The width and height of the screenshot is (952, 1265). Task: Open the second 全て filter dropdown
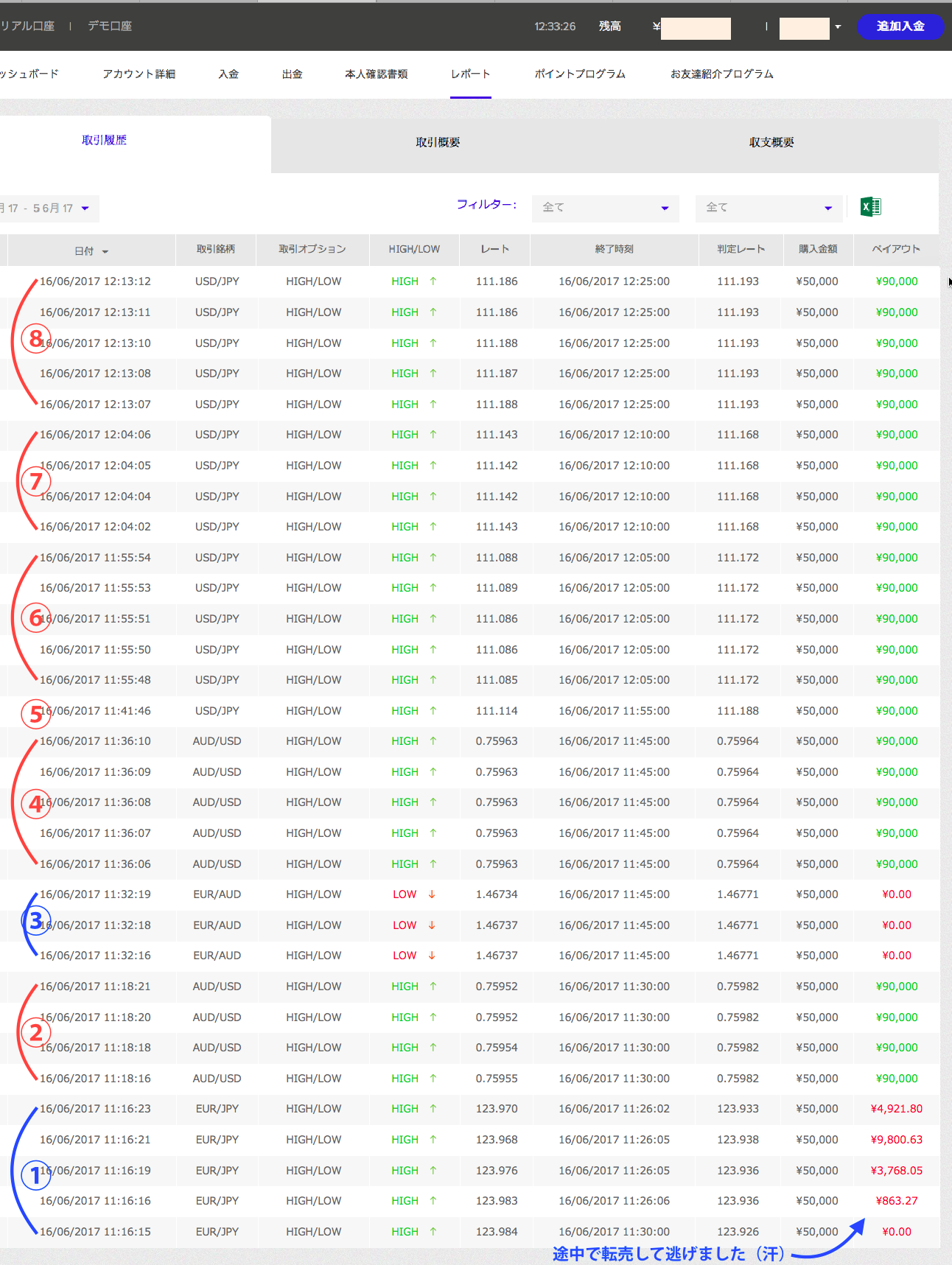coord(768,208)
